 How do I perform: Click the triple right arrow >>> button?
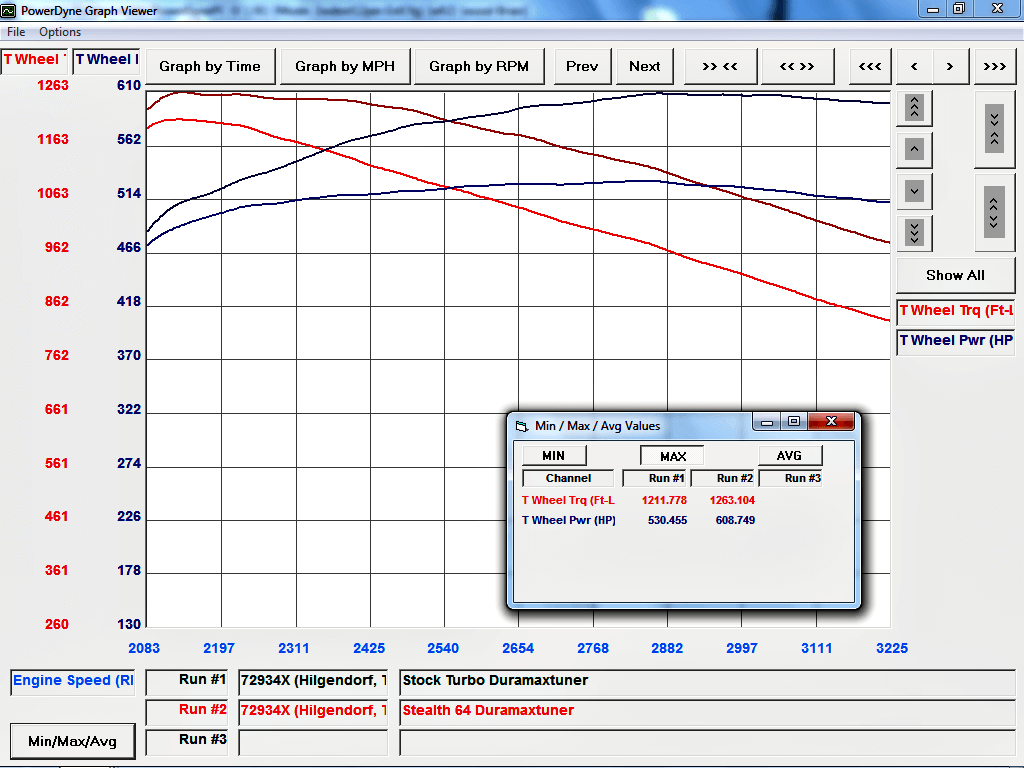point(995,67)
